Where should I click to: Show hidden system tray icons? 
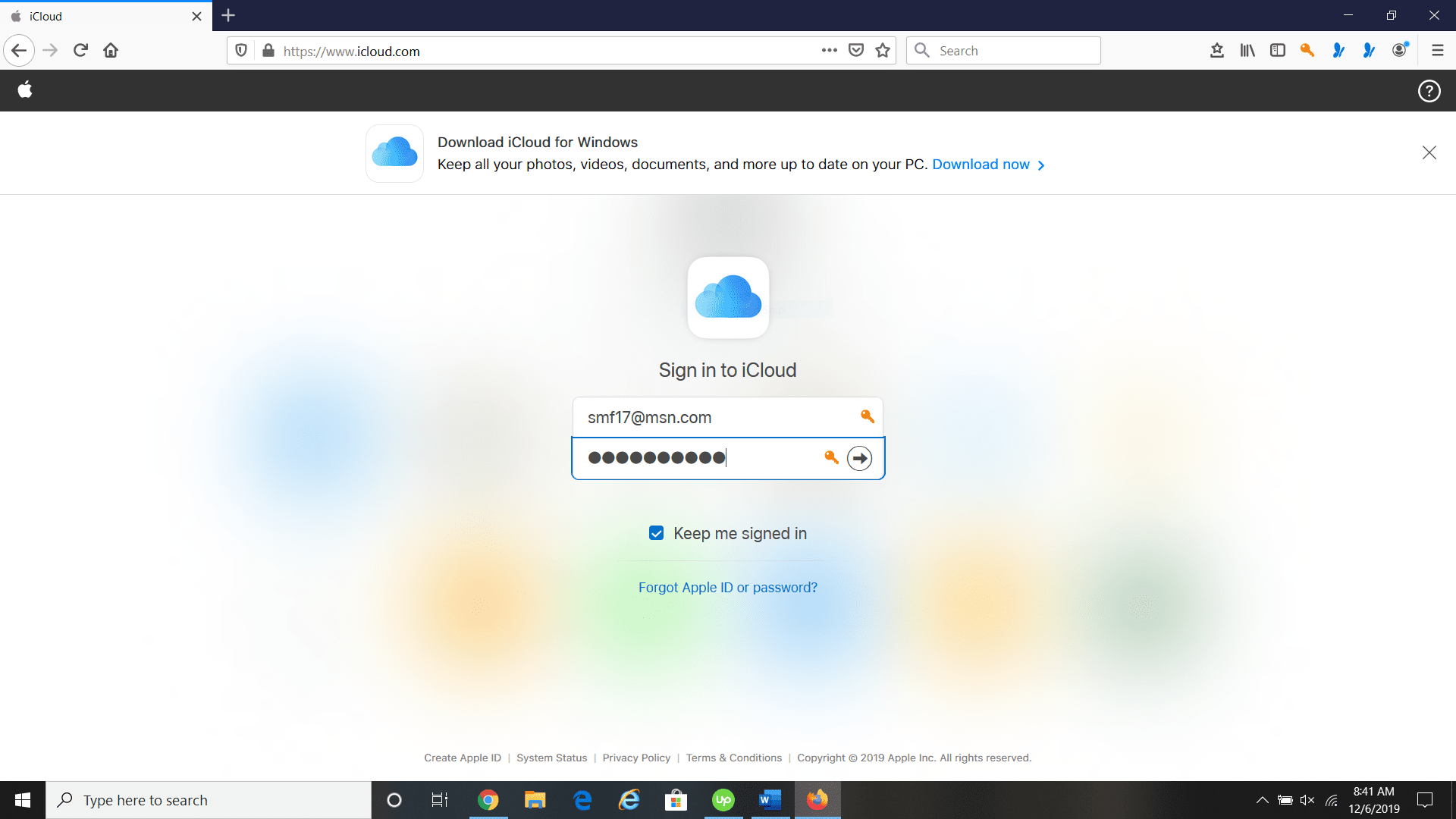tap(1263, 800)
